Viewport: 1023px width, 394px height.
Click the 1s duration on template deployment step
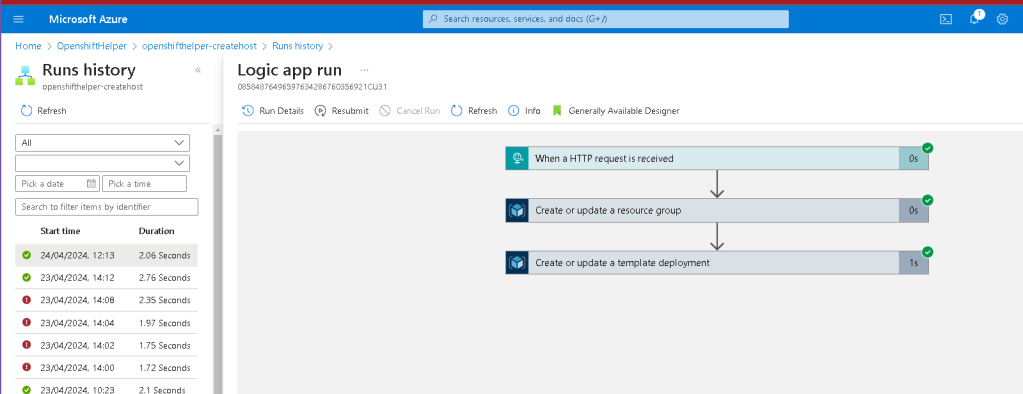(x=913, y=263)
